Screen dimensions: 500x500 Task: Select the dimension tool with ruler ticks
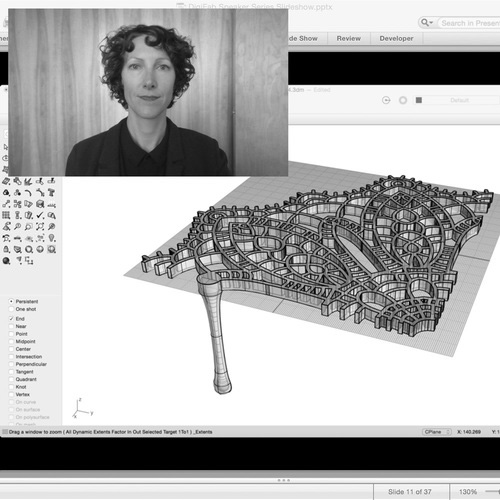coord(52,204)
